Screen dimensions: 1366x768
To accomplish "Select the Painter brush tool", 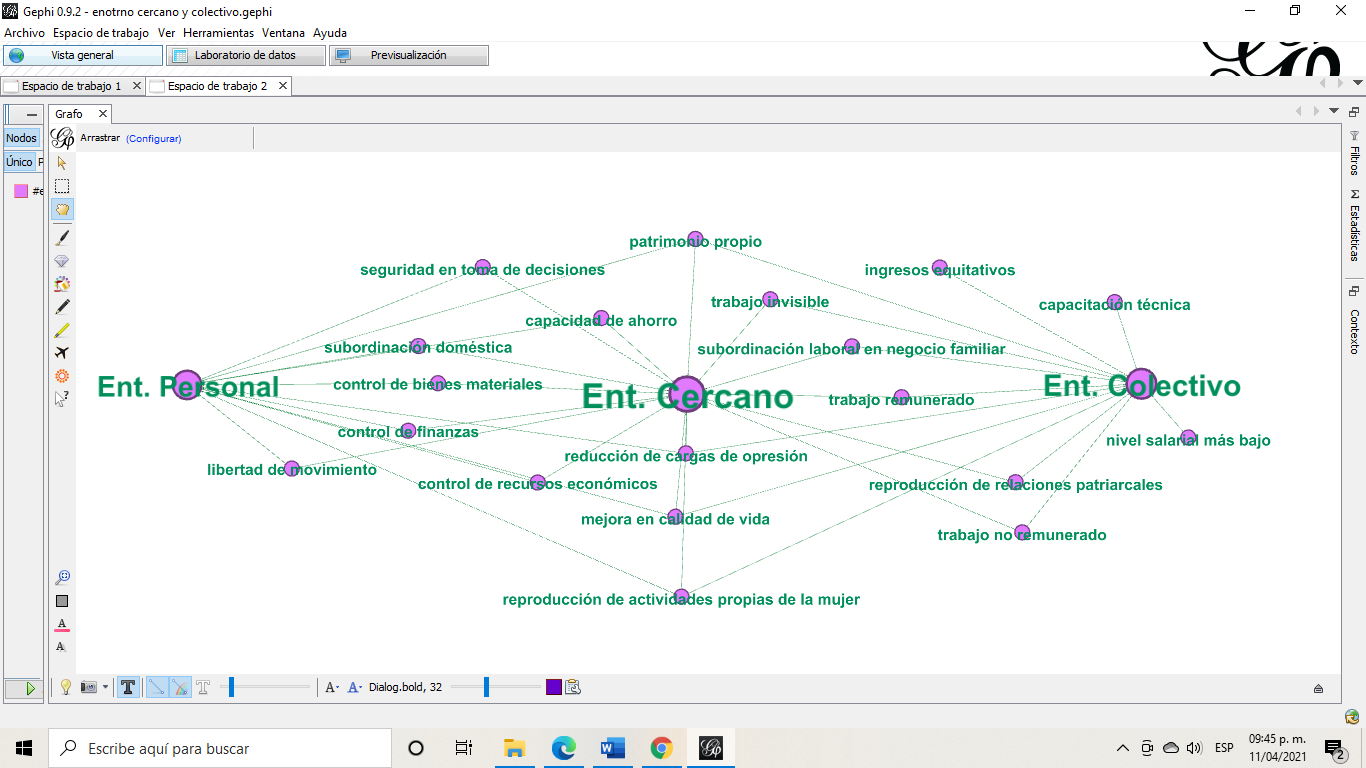I will point(62,238).
